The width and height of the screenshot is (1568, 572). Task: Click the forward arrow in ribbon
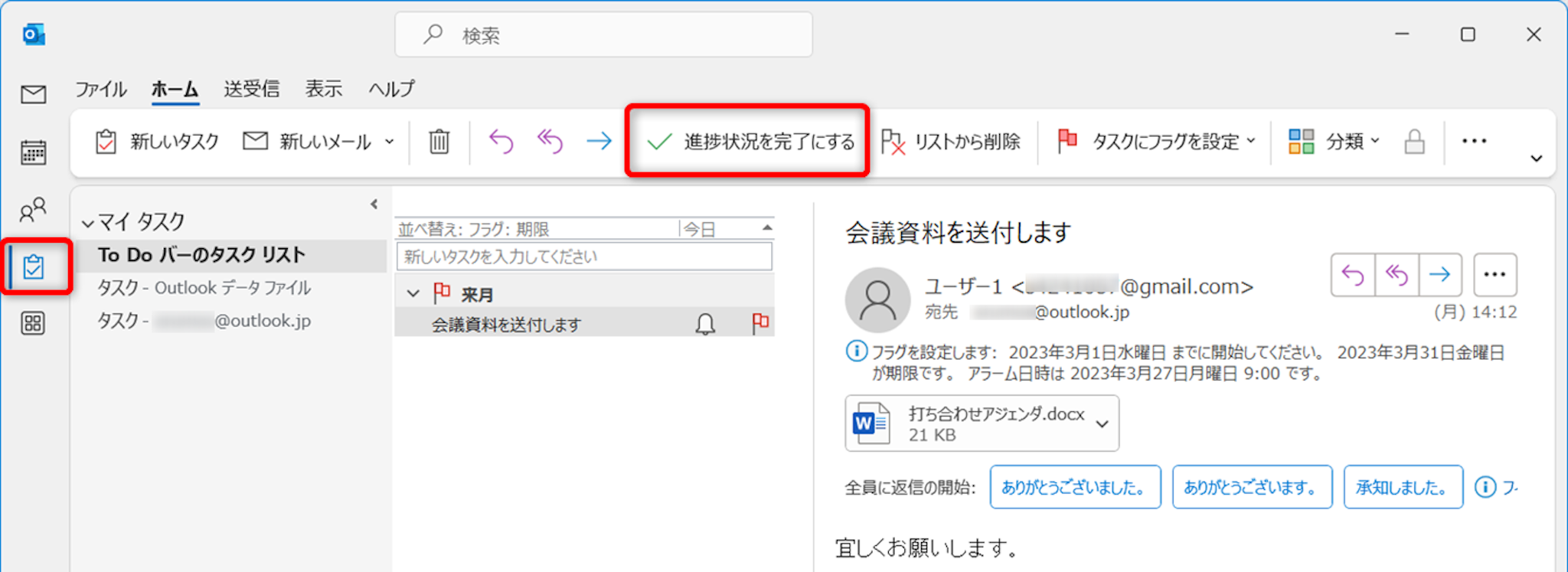pyautogui.click(x=599, y=141)
